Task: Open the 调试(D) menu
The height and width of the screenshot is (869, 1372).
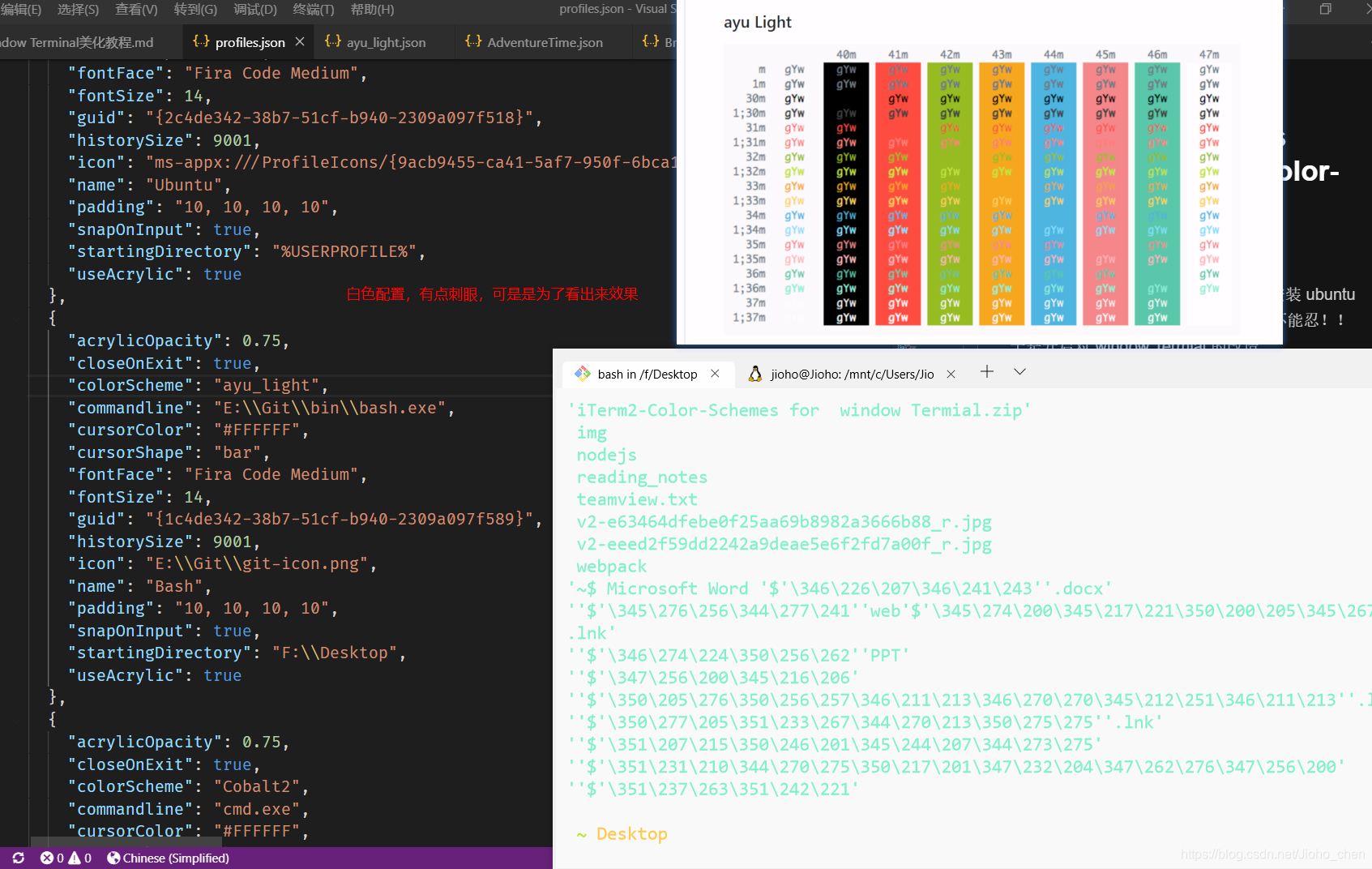Action: (x=255, y=9)
